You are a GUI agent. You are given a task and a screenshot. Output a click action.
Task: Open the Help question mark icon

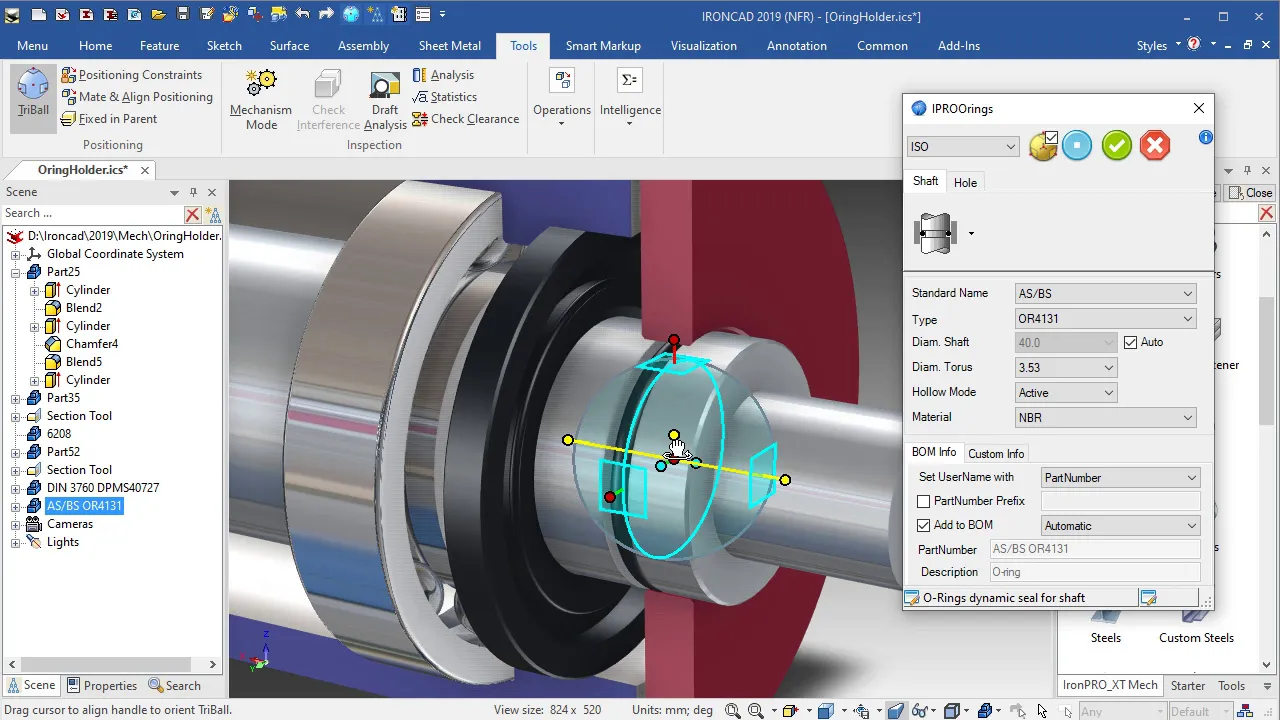(x=1194, y=45)
